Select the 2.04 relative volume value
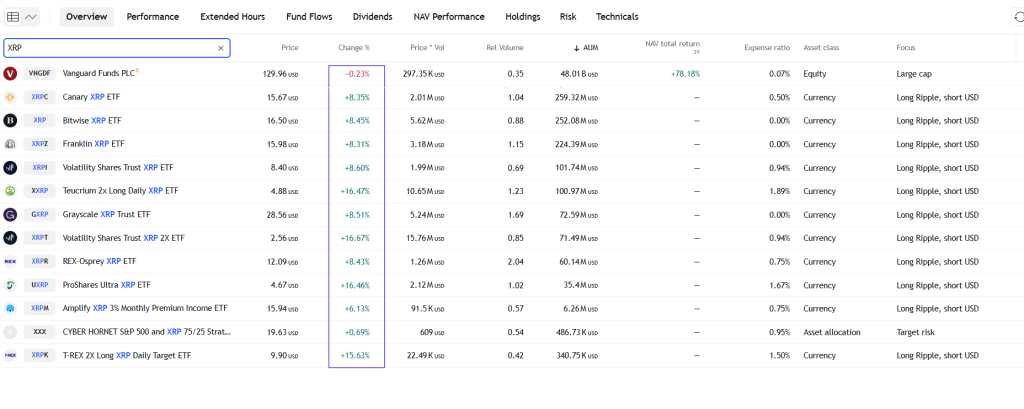The width and height of the screenshot is (1024, 409). 515,262
